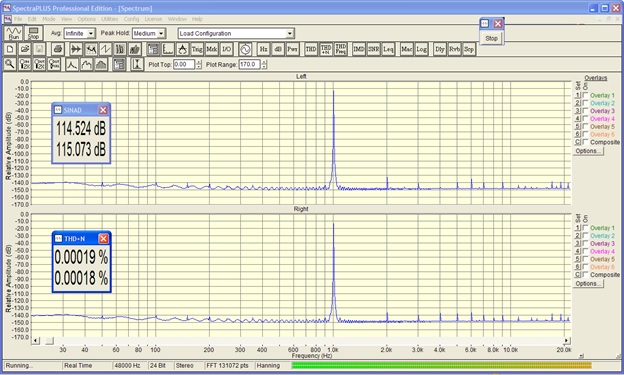
Task: Click the Run icon in the toolbar
Action: 14,33
